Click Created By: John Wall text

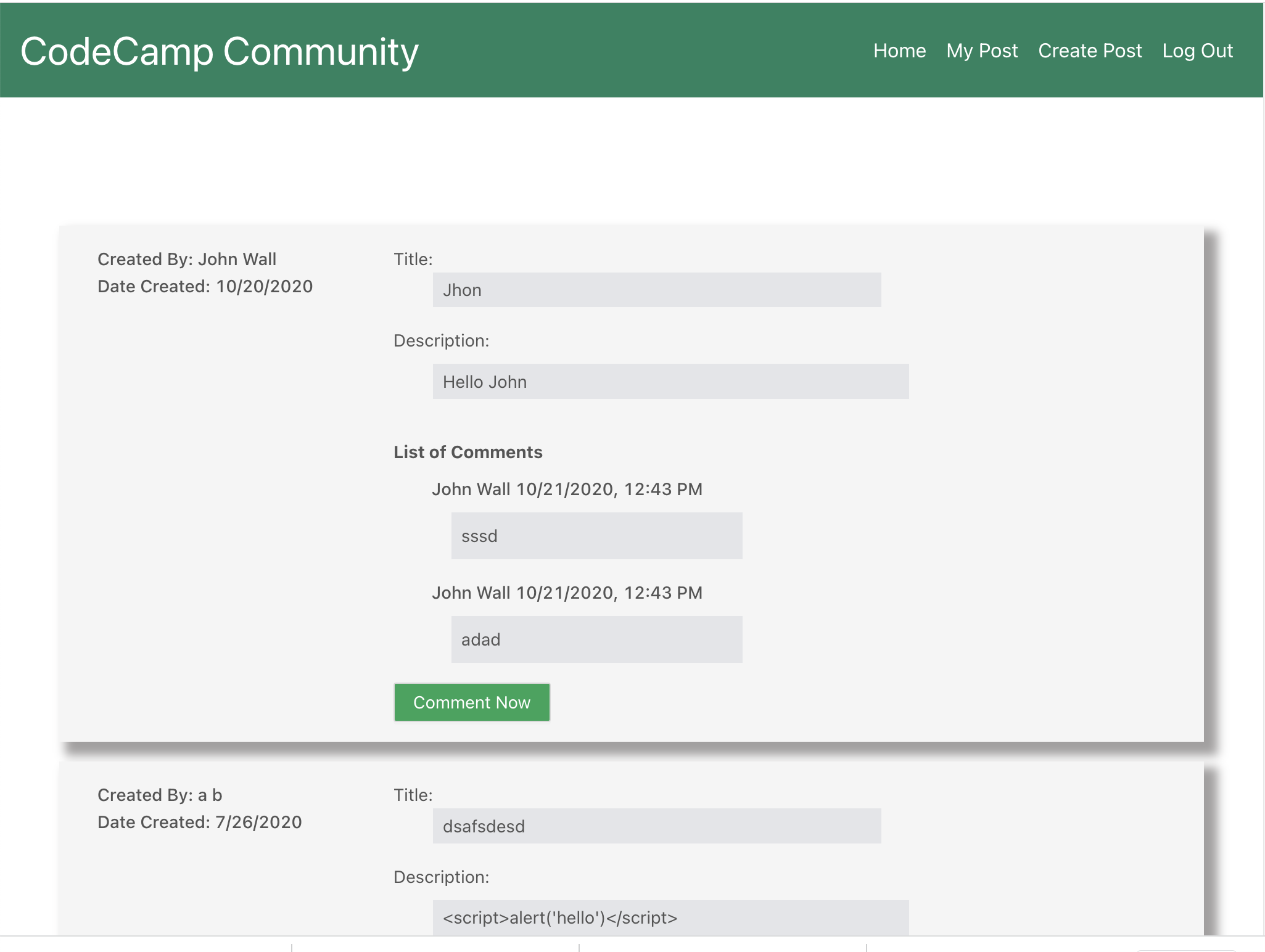tap(187, 259)
